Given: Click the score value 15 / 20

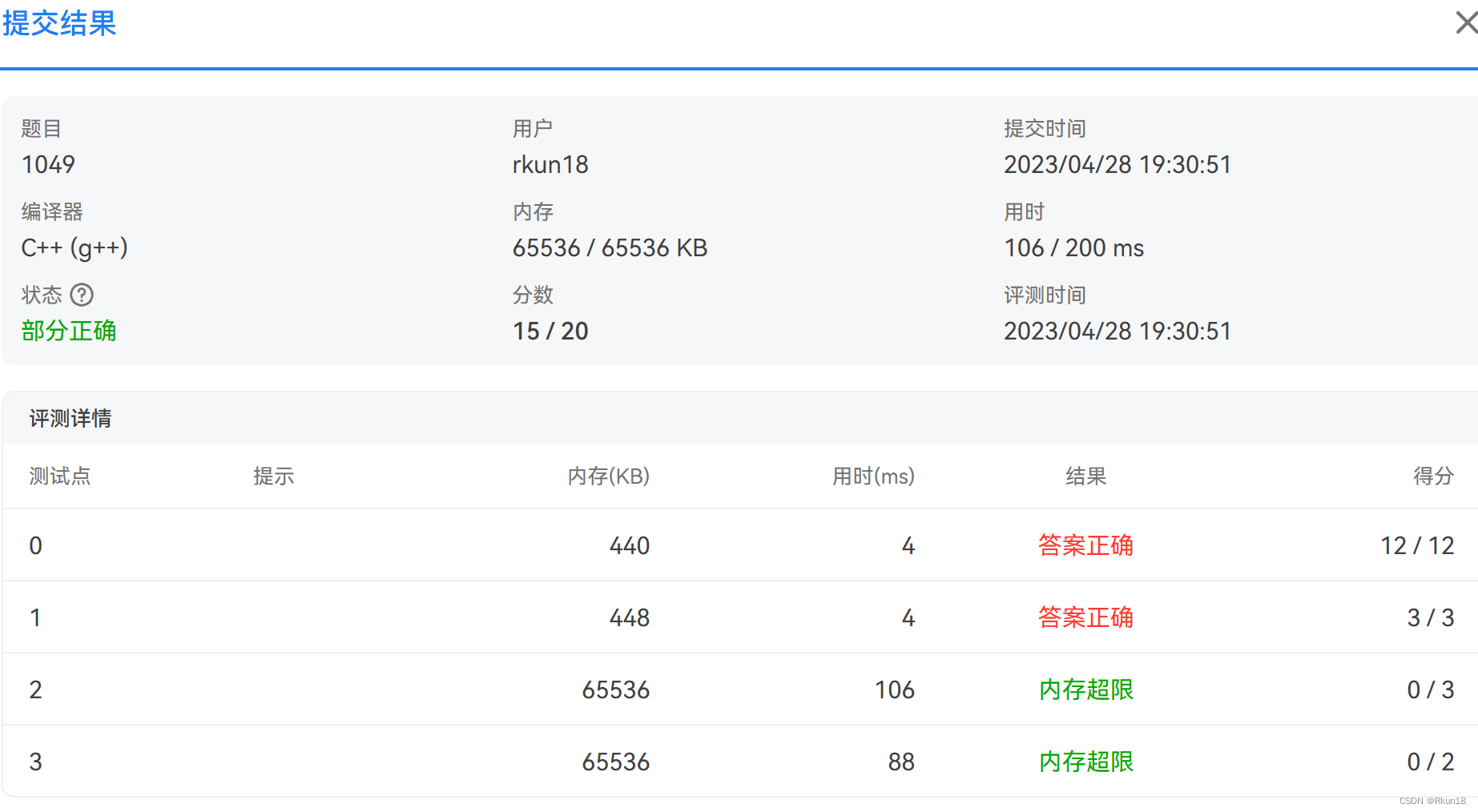Looking at the screenshot, I should pyautogui.click(x=550, y=331).
